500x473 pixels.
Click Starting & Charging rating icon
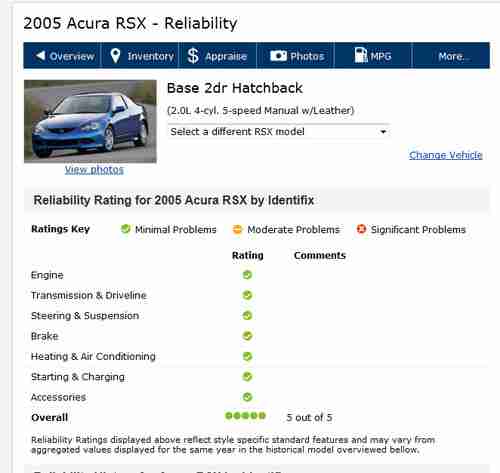click(x=247, y=377)
